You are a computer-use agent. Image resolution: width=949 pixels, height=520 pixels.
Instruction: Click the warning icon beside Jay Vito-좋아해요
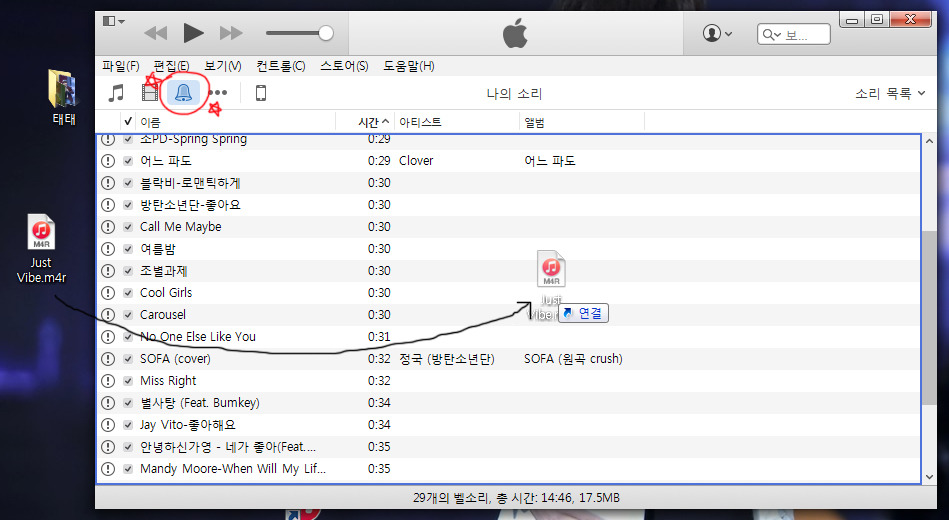[108, 425]
